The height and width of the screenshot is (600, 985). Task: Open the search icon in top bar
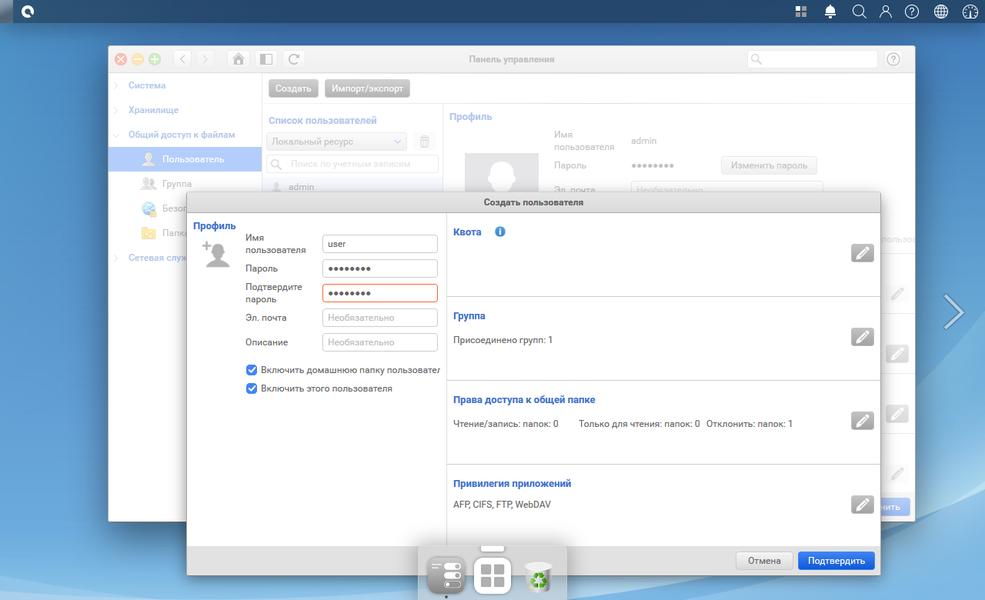click(859, 11)
